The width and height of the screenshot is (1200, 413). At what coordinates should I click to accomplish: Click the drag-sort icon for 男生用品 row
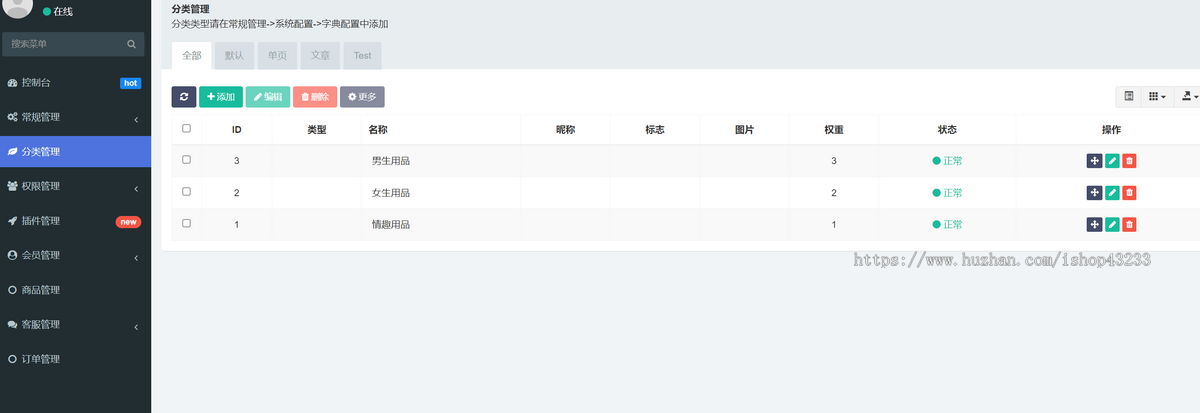pos(1094,161)
